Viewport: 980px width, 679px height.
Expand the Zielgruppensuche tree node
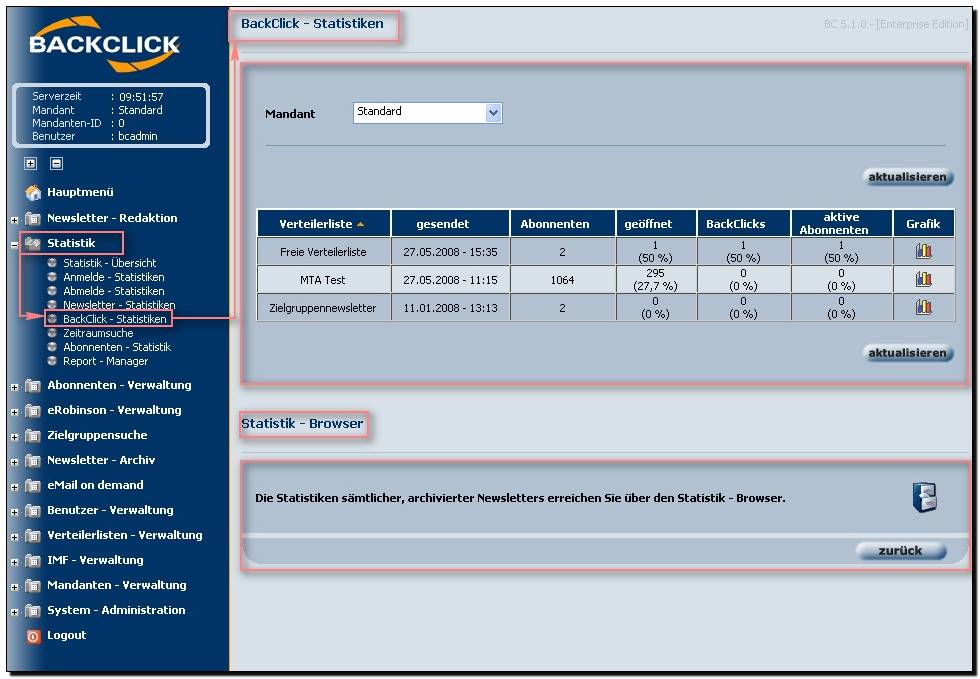(14, 437)
